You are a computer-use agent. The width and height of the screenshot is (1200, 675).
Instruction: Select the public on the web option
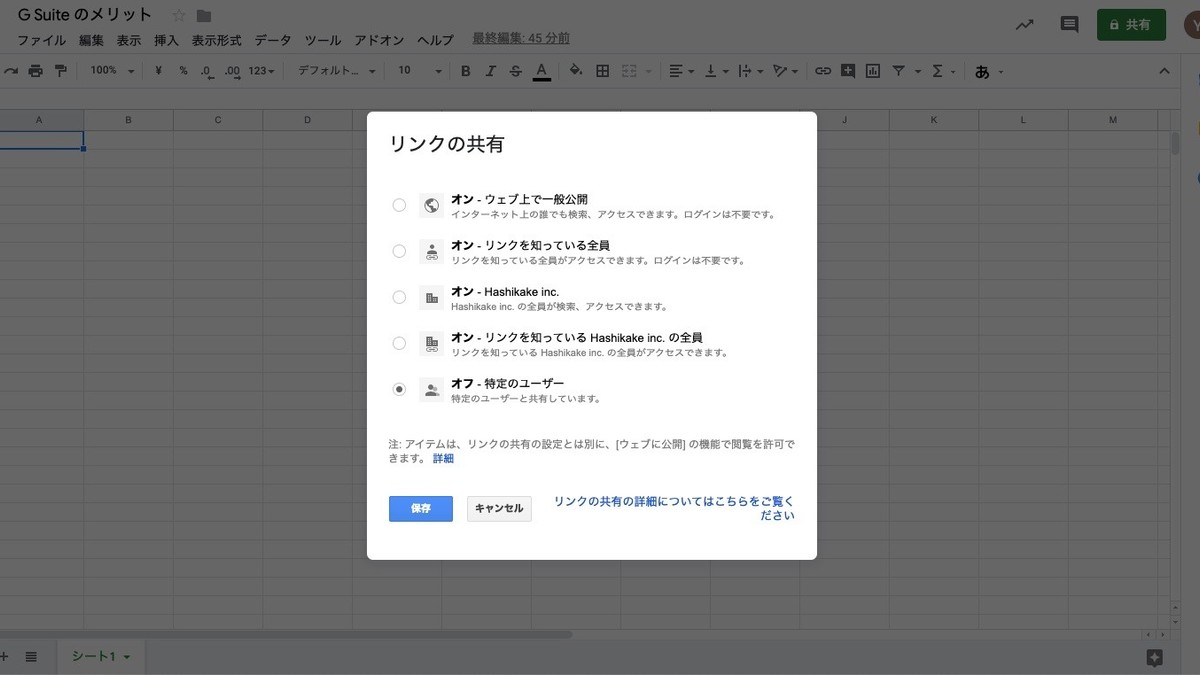(399, 205)
